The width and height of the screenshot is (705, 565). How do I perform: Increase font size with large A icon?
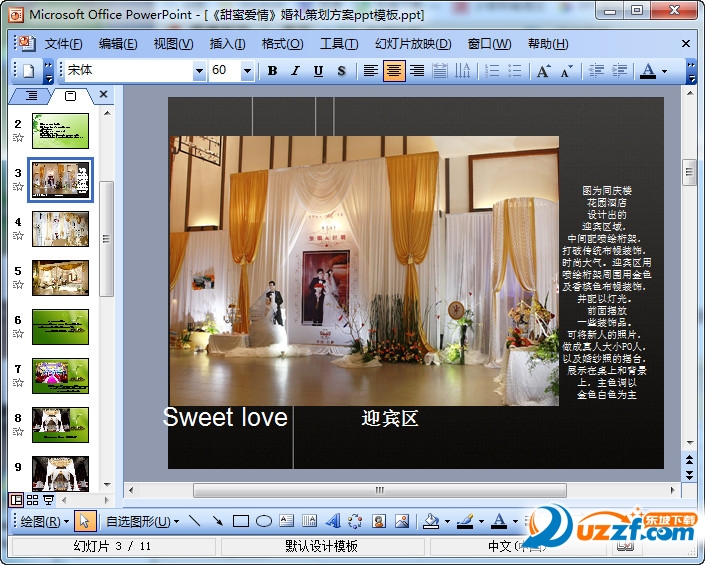click(544, 71)
